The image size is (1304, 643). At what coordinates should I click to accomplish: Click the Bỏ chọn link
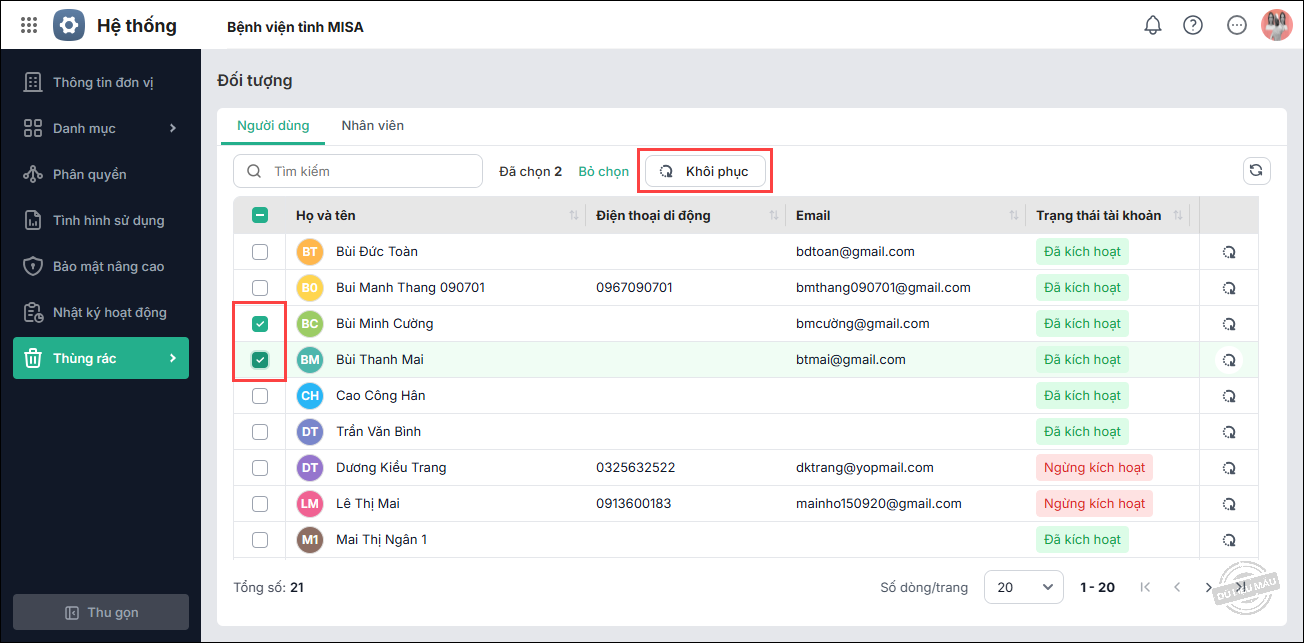603,171
